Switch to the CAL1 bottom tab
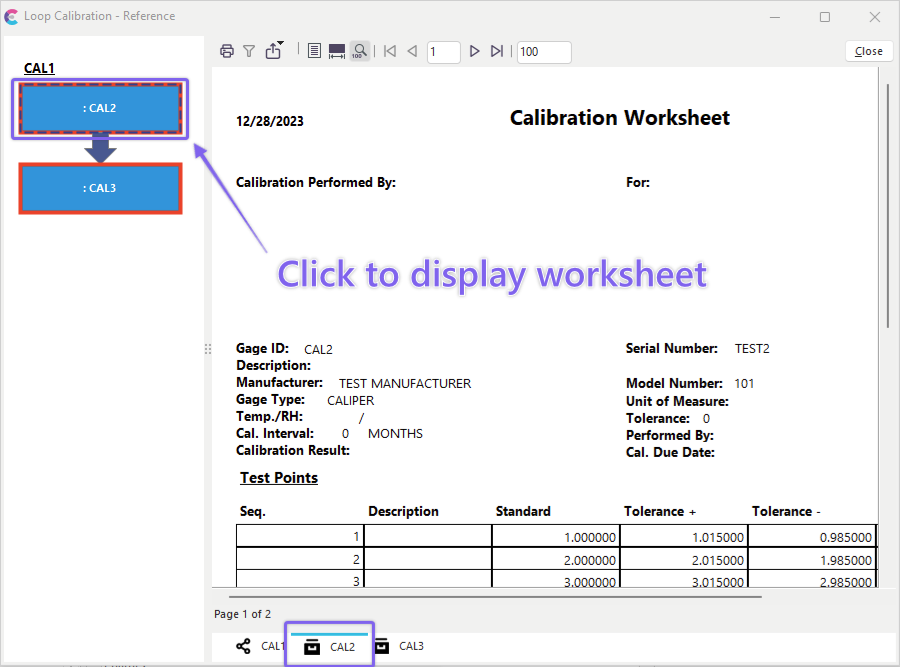This screenshot has width=900, height=667. click(x=261, y=646)
